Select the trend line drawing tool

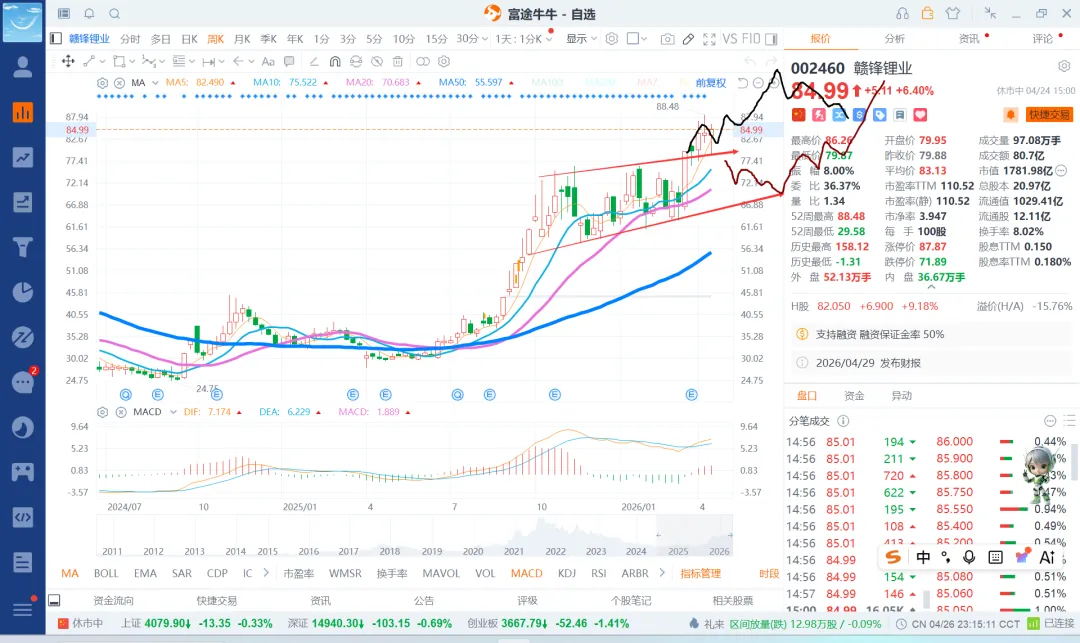[89, 61]
